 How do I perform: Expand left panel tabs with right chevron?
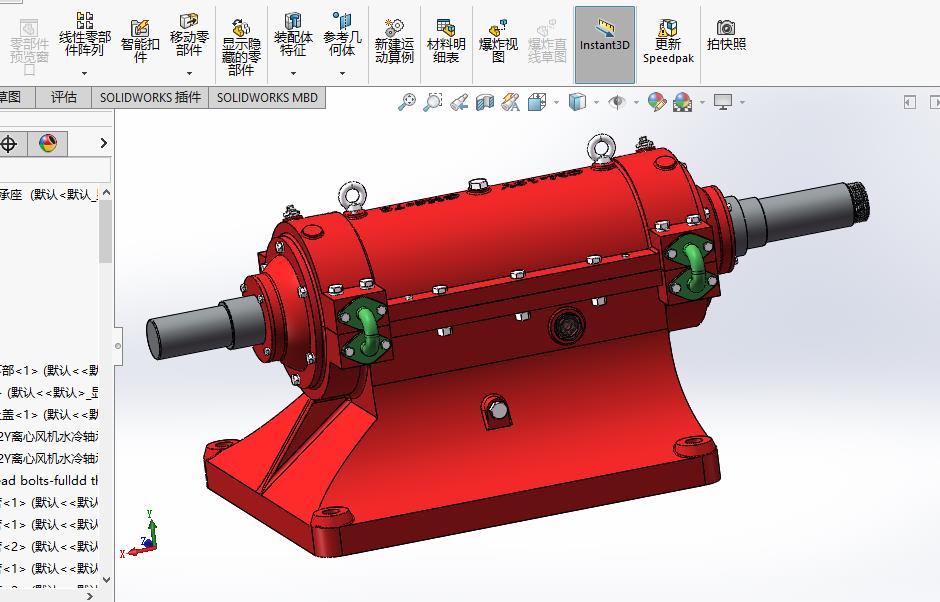103,143
